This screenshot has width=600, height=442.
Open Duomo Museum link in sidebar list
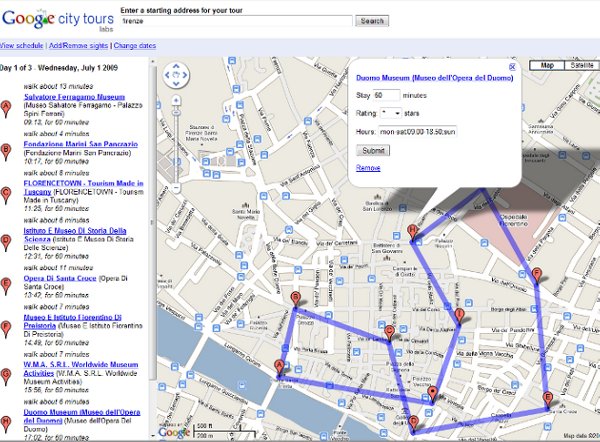click(82, 416)
